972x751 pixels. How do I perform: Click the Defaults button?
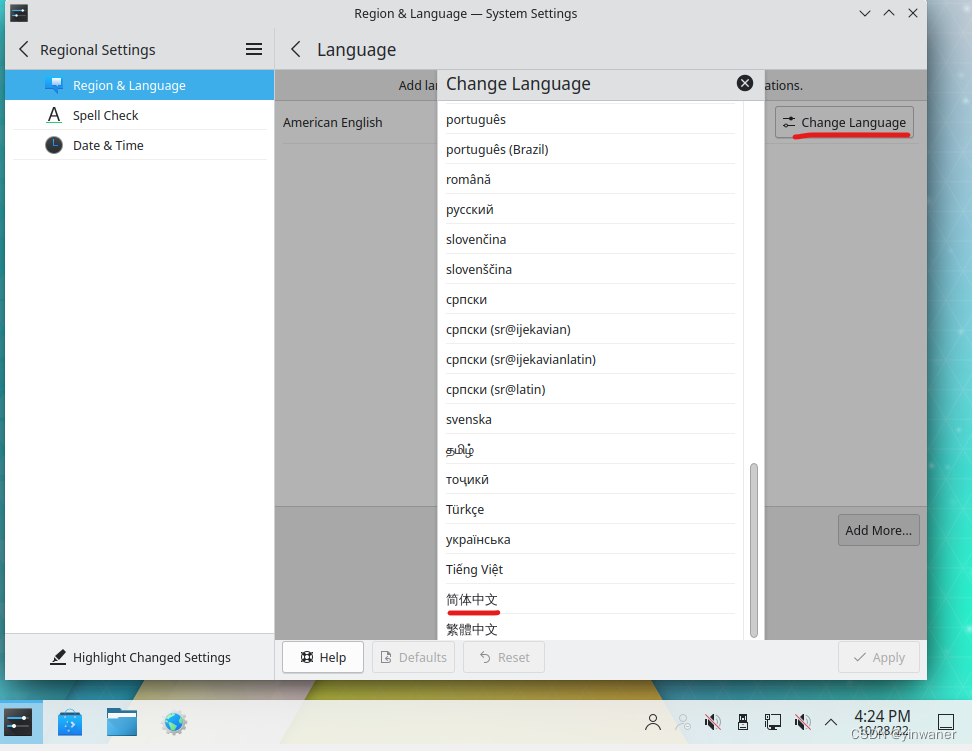pyautogui.click(x=413, y=657)
